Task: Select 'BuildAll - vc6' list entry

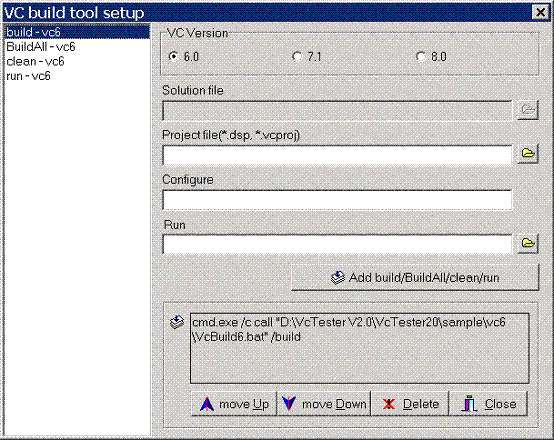Action: (77, 47)
